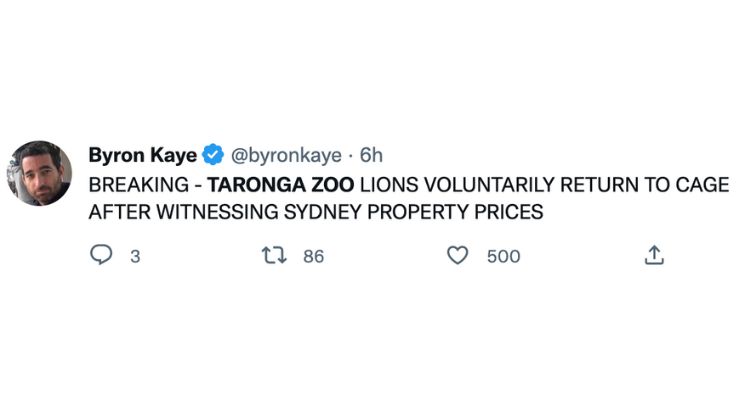Image resolution: width=730 pixels, height=411 pixels.
Task: Click the word SYDNEY in the tweet
Action: (x=323, y=212)
